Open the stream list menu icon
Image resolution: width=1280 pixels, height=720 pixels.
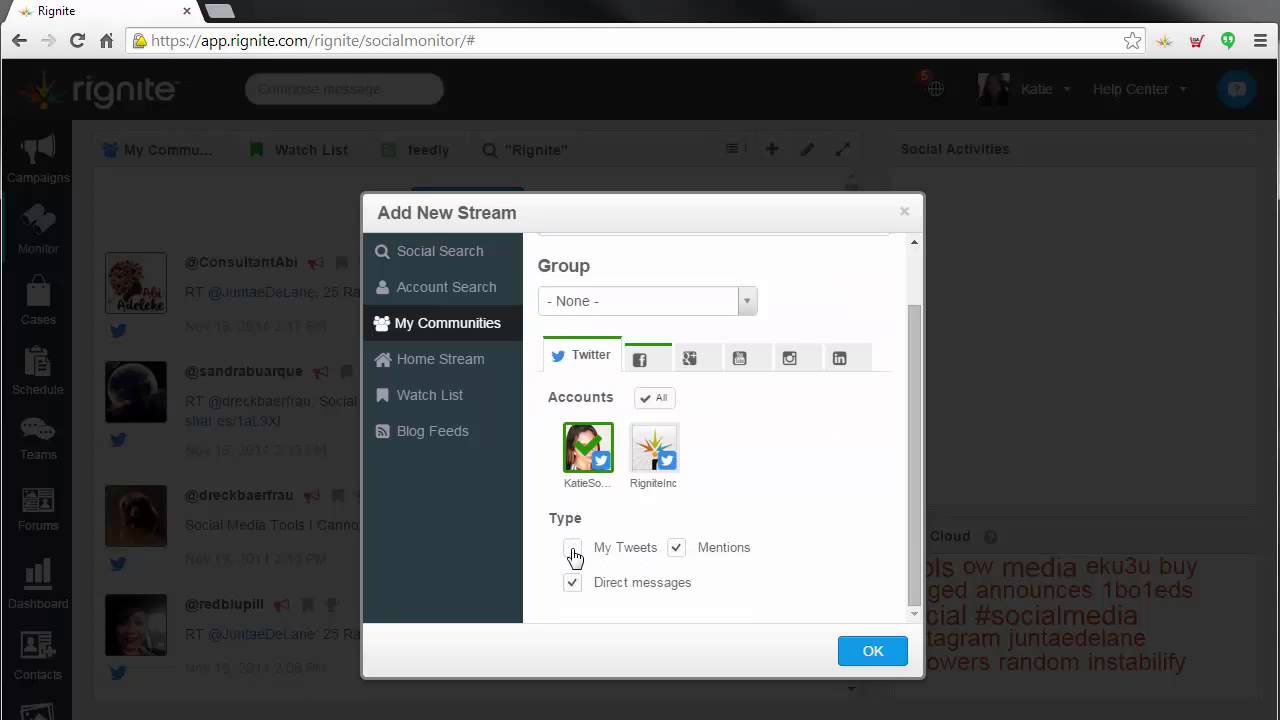[736, 149]
